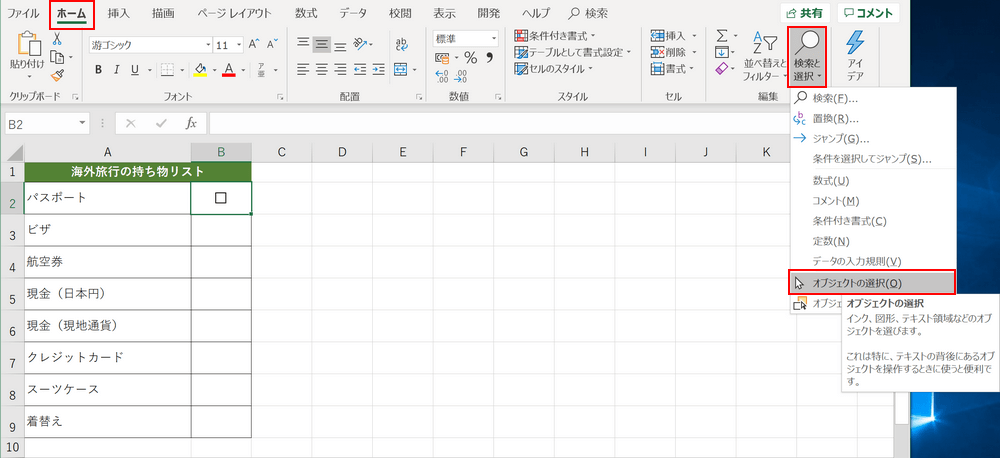Switch to the 表示 tab
This screenshot has width=1000, height=458.
pyautogui.click(x=444, y=13)
